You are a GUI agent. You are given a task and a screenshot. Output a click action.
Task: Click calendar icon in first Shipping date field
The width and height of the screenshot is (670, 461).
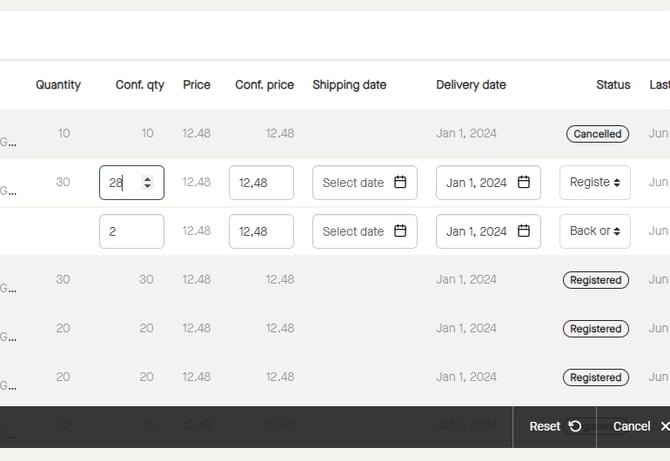click(x=400, y=183)
